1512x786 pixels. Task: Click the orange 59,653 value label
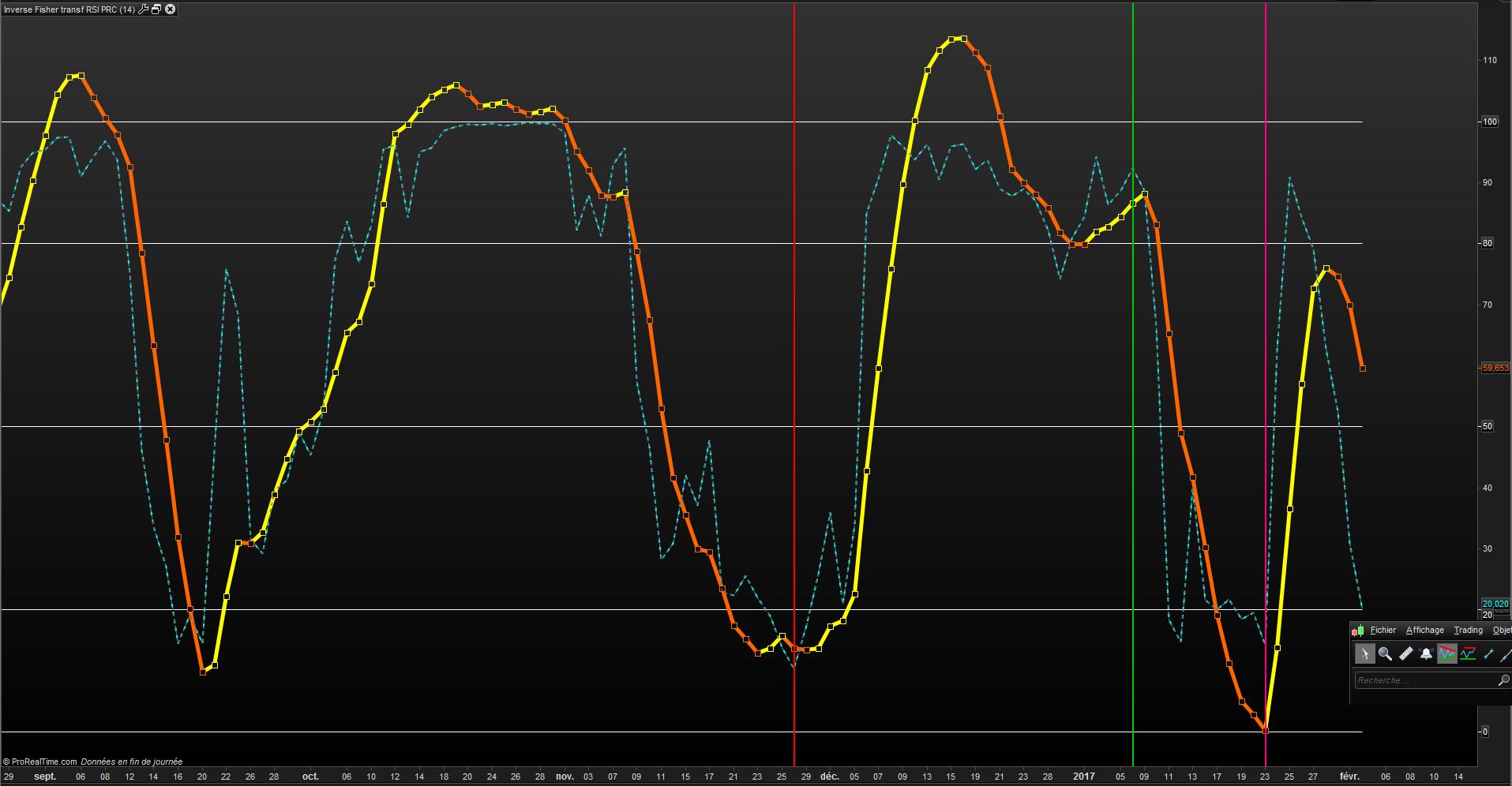coord(1495,369)
